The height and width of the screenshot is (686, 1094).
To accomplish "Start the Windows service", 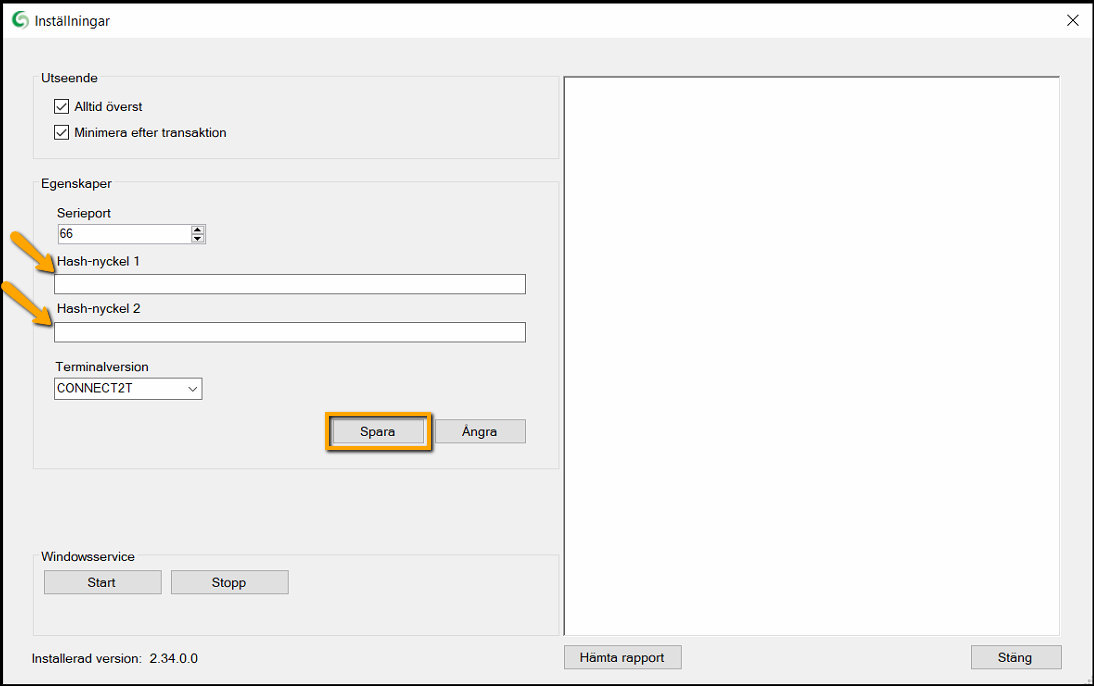I will click(x=102, y=582).
